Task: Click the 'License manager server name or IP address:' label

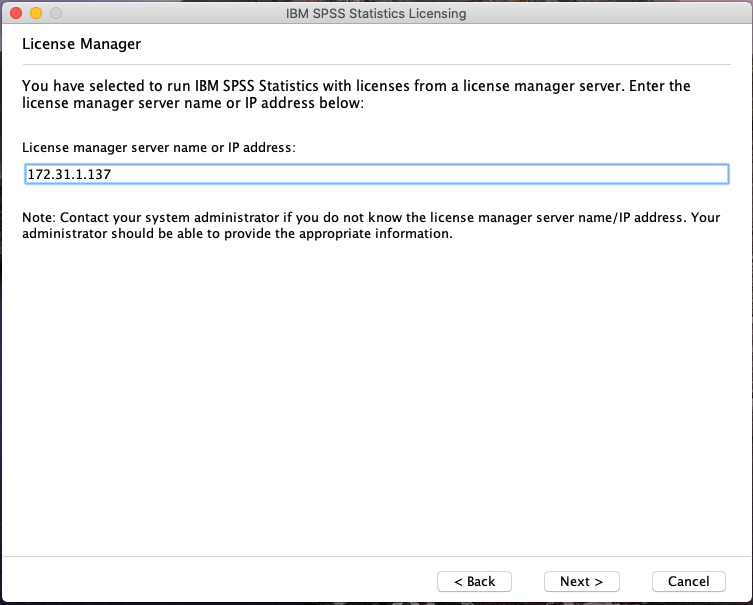Action: coord(159,147)
